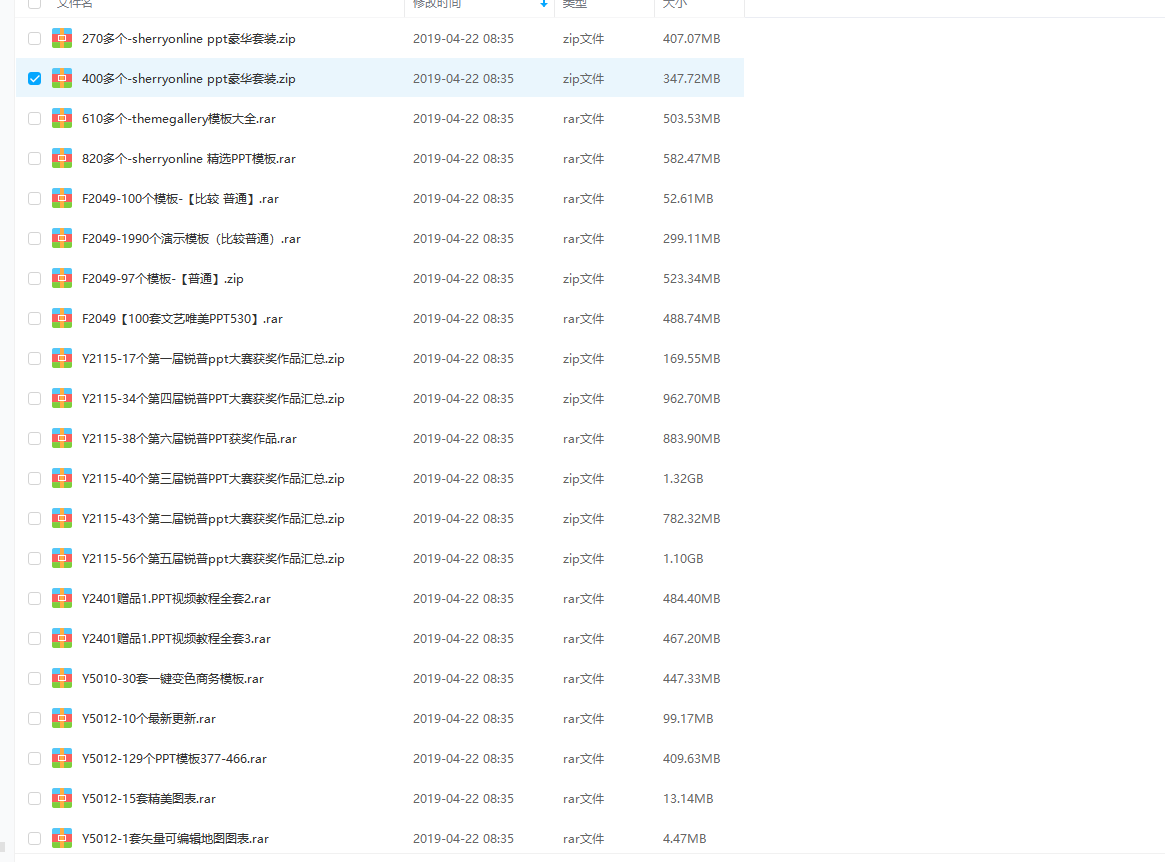Viewport: 1165px width, 862px height.
Task: Click file name Y2401赠品1.PPT视频教程全套3.rar
Action: (x=176, y=639)
